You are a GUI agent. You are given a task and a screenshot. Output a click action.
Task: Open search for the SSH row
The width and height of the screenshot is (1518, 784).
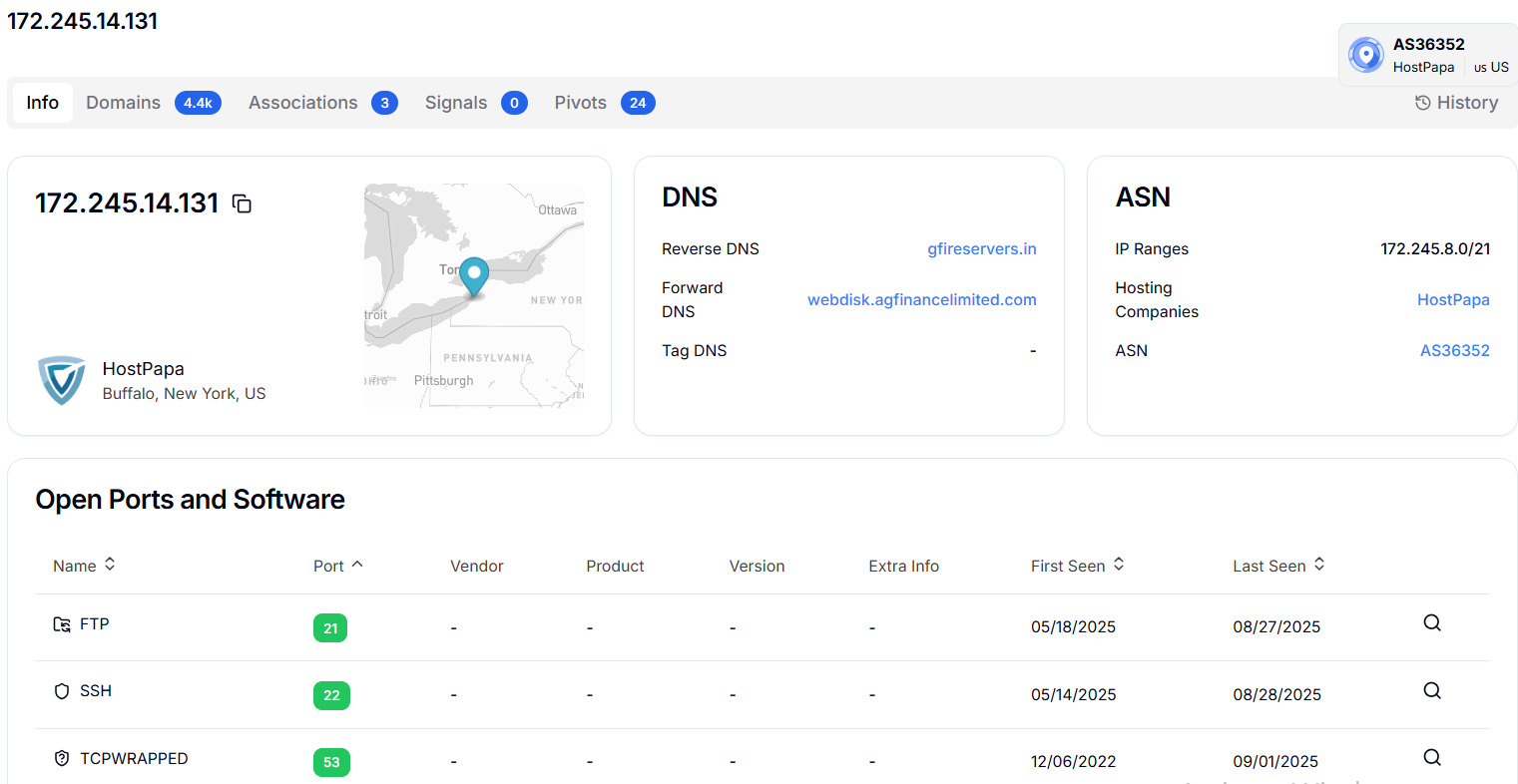(1432, 691)
